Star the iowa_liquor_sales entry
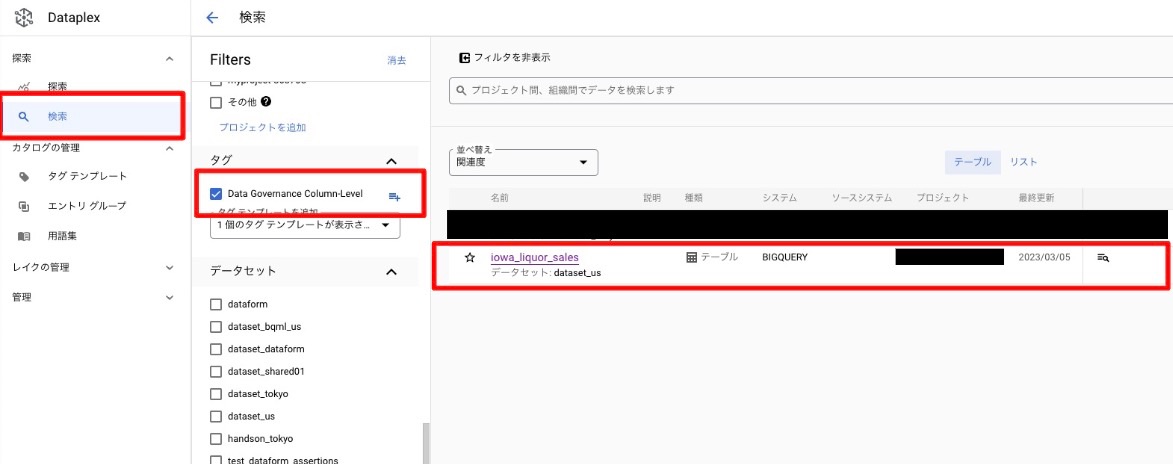 pyautogui.click(x=470, y=257)
